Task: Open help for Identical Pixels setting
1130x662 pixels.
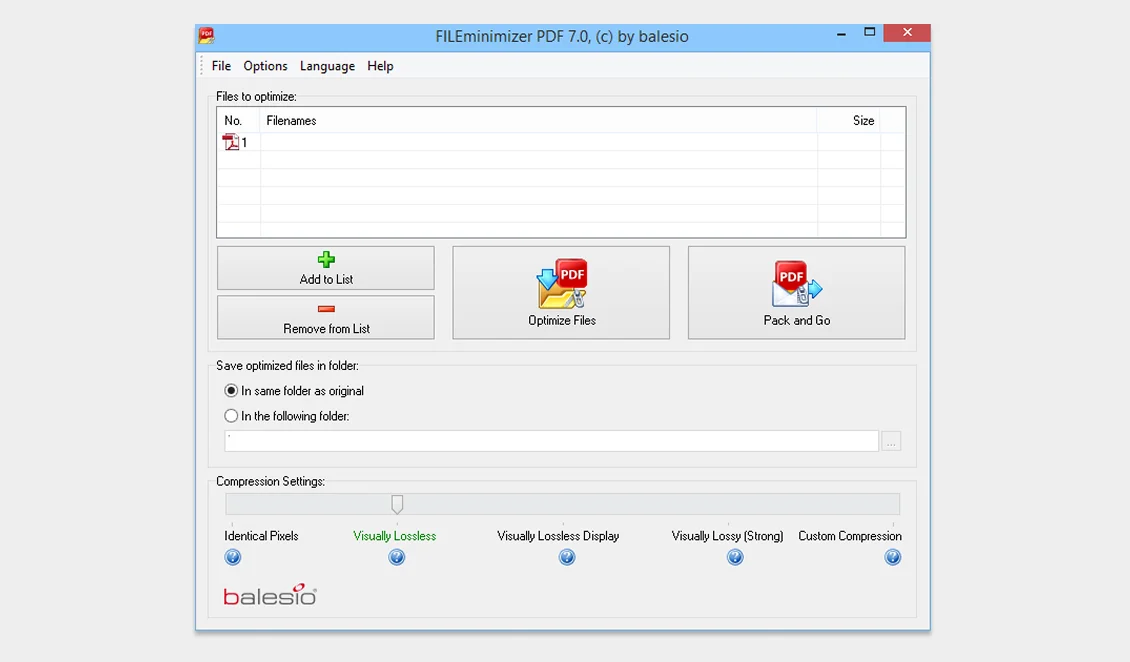Action: pos(233,557)
